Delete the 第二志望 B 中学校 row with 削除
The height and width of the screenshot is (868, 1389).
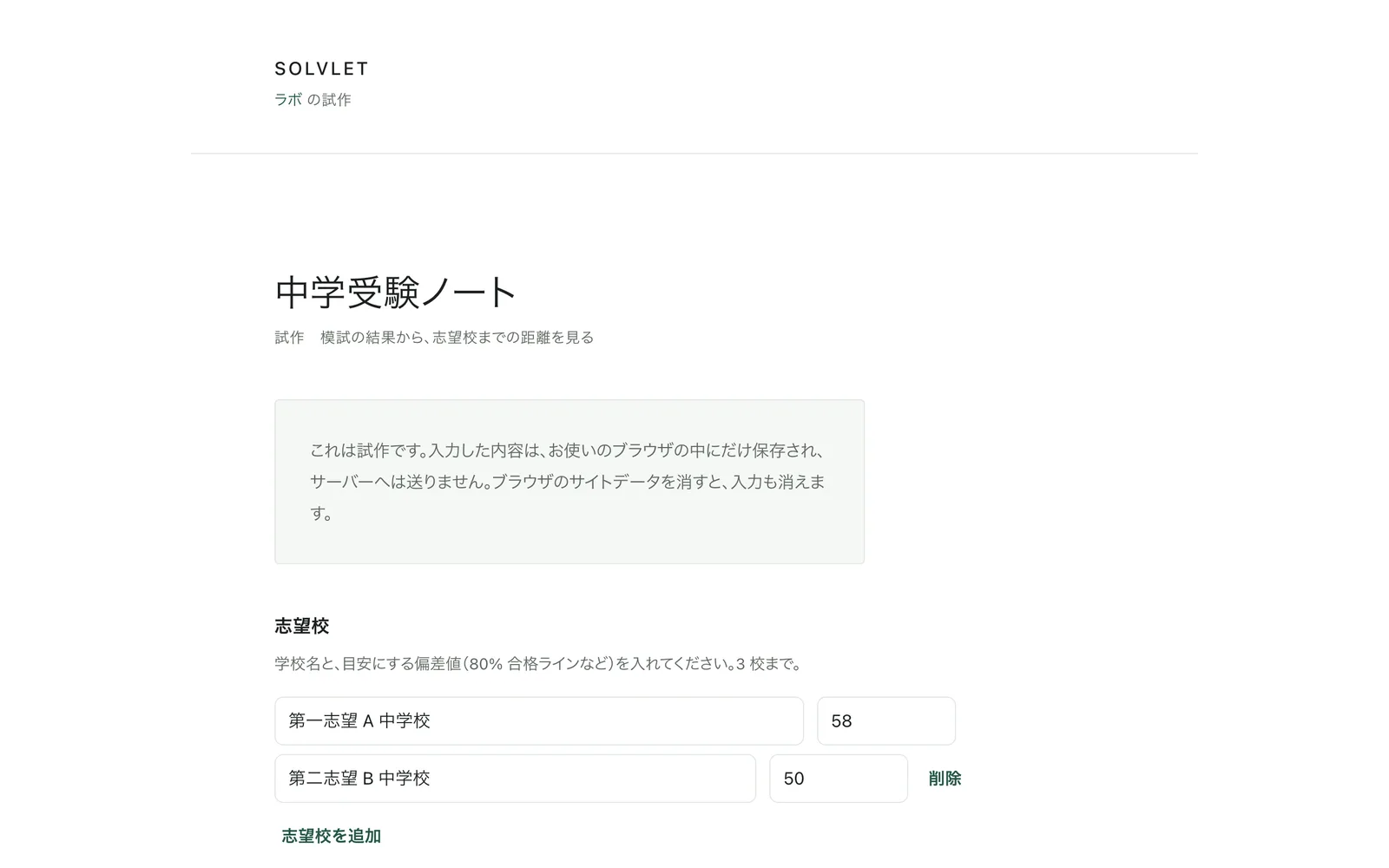coord(945,779)
